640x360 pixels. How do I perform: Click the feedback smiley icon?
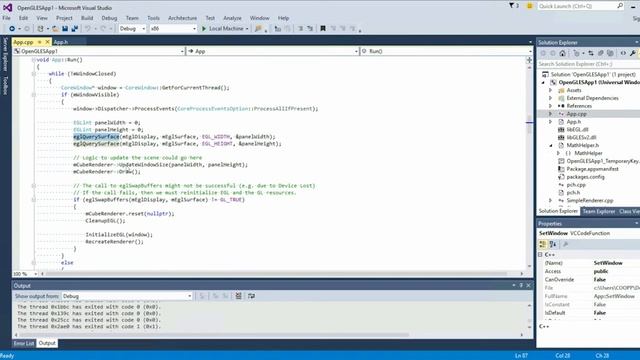pyautogui.click(x=529, y=6)
